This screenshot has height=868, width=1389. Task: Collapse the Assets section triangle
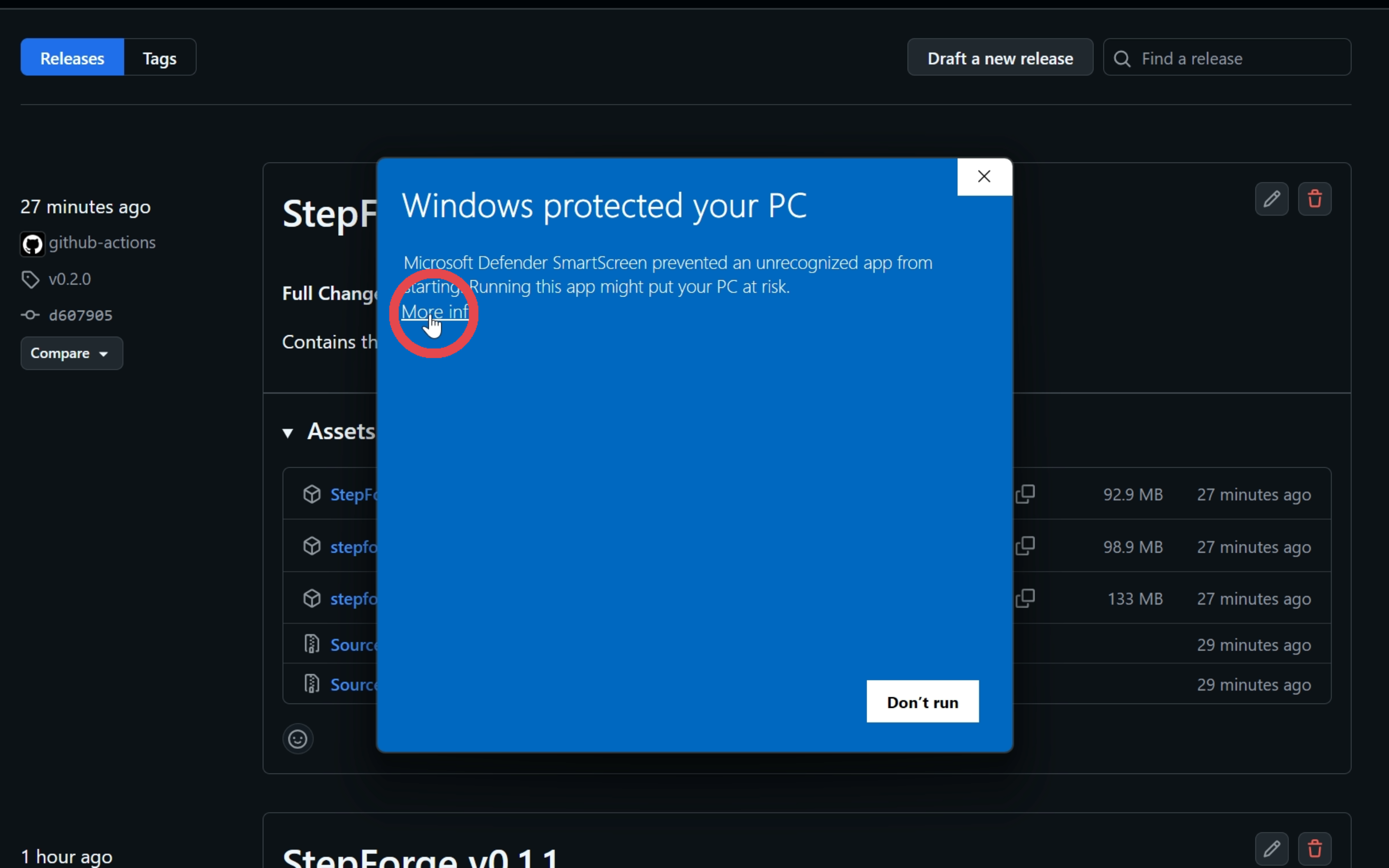click(x=288, y=433)
